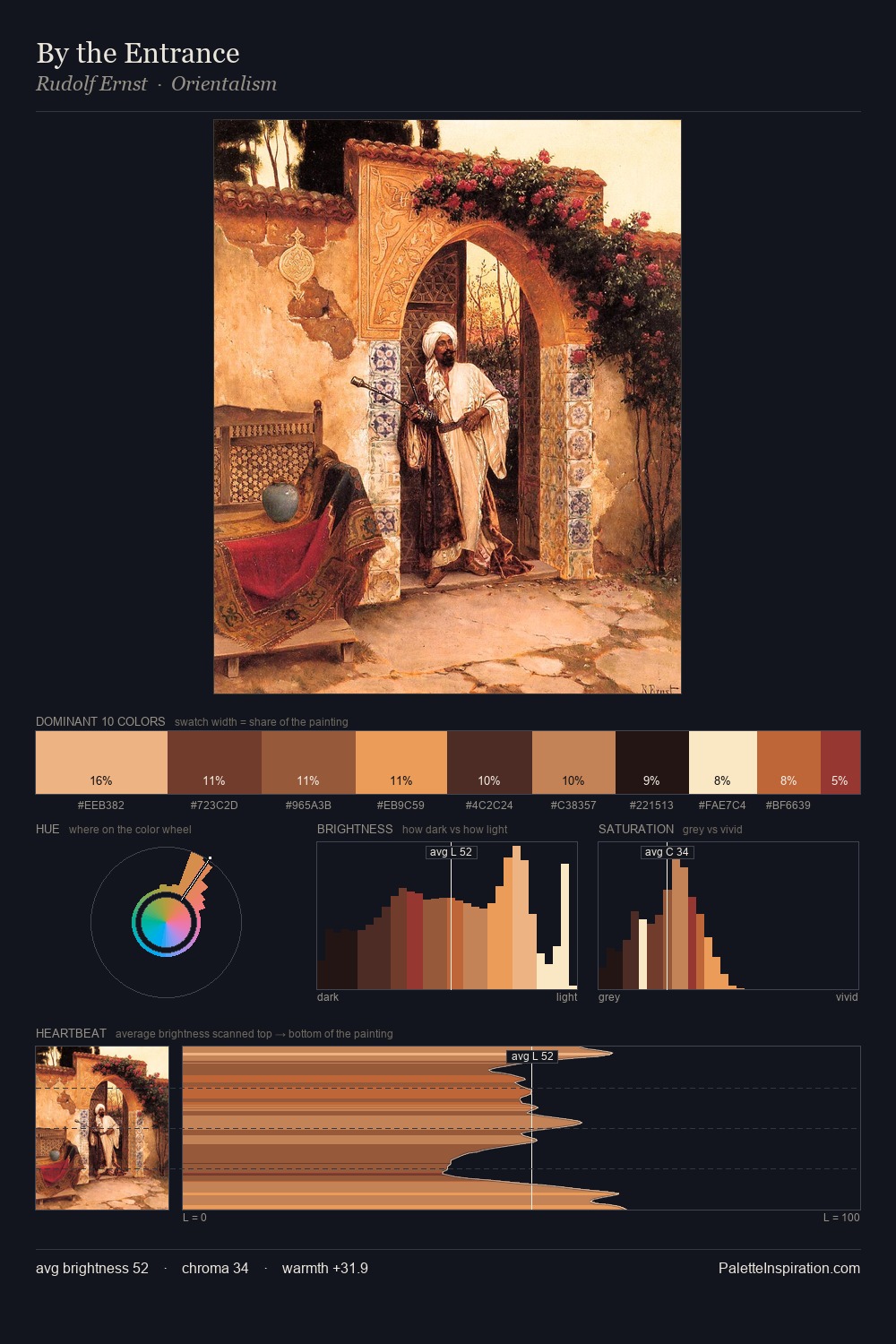Click the 'avg L 52' label in Brightness
Viewport: 896px width, 1344px height.
coord(451,852)
